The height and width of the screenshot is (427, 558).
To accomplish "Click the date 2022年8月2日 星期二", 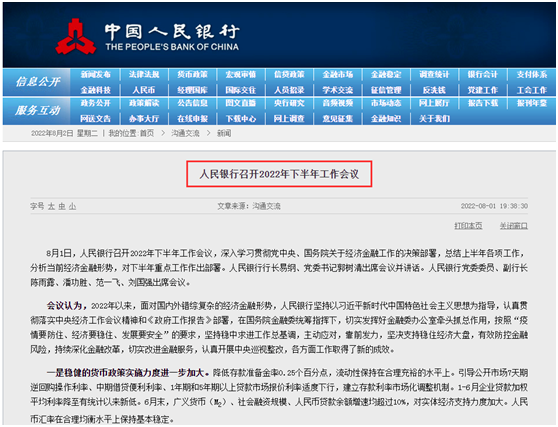I will pos(64,133).
